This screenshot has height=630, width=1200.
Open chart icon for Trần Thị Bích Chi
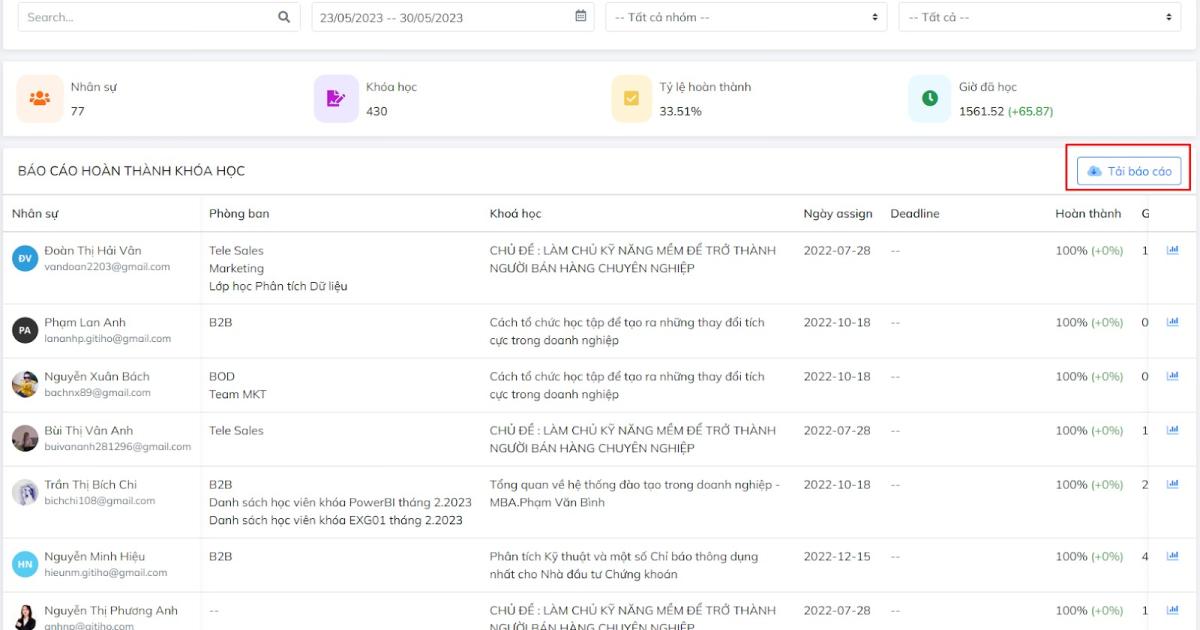[1173, 484]
